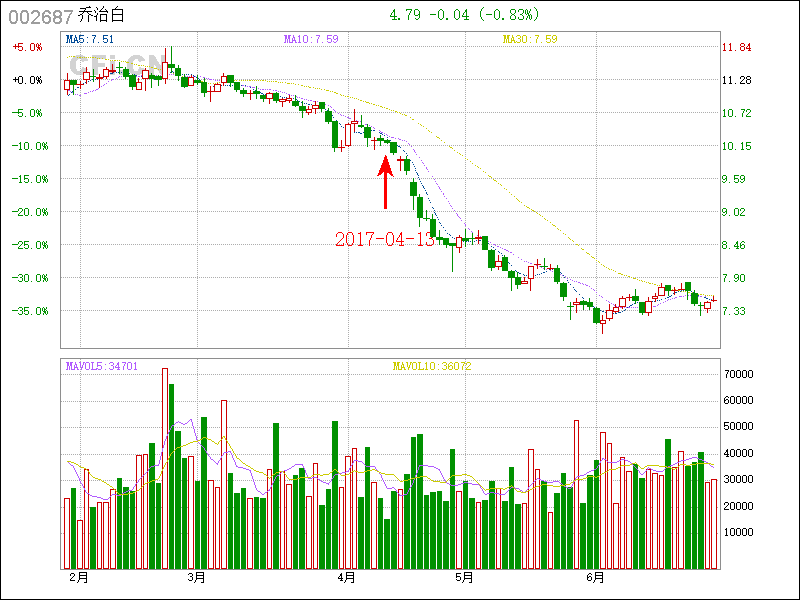Click the 11.84 price axis label

click(x=737, y=47)
